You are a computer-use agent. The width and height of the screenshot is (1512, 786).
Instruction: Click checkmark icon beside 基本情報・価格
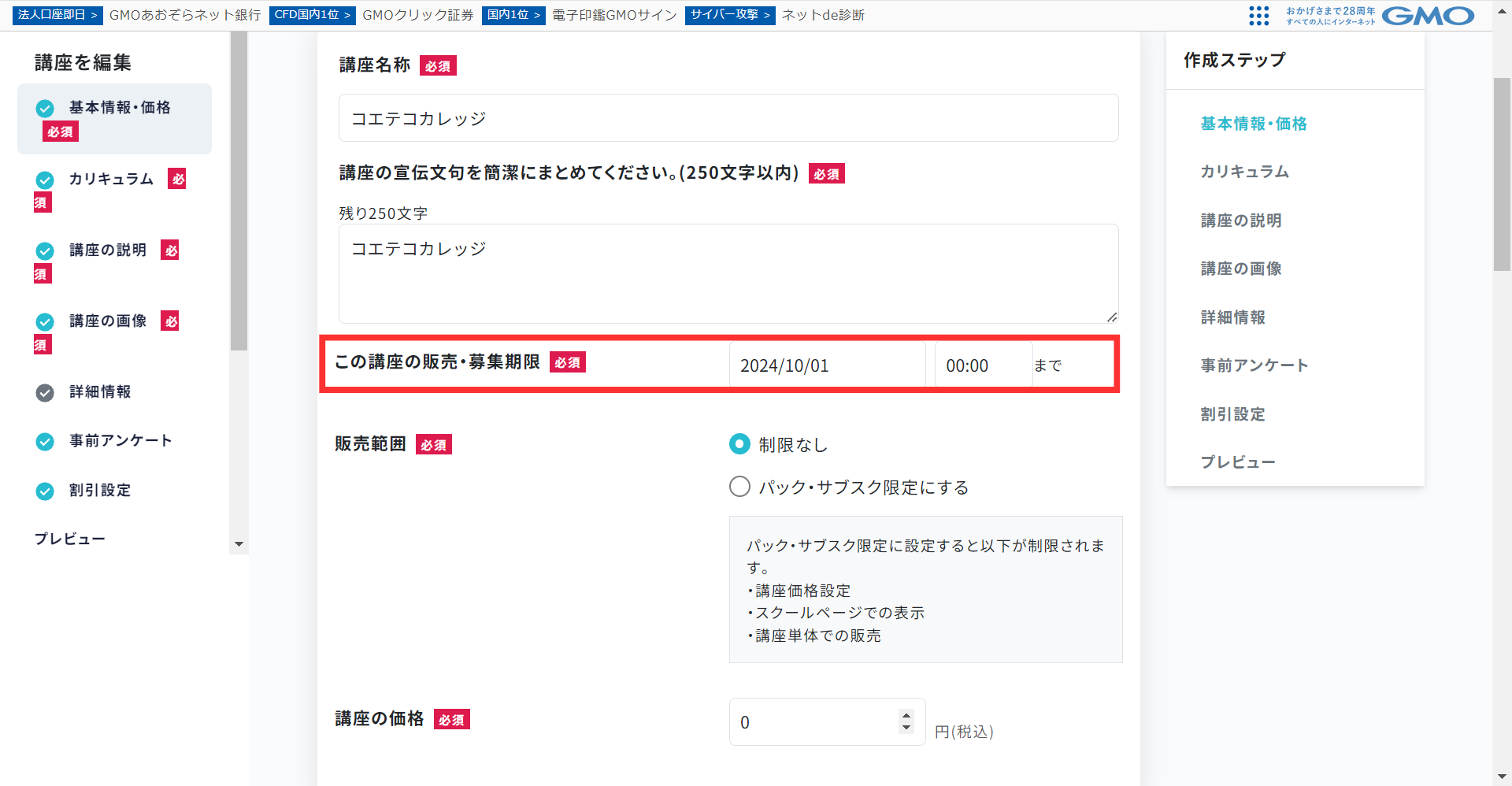pos(45,109)
